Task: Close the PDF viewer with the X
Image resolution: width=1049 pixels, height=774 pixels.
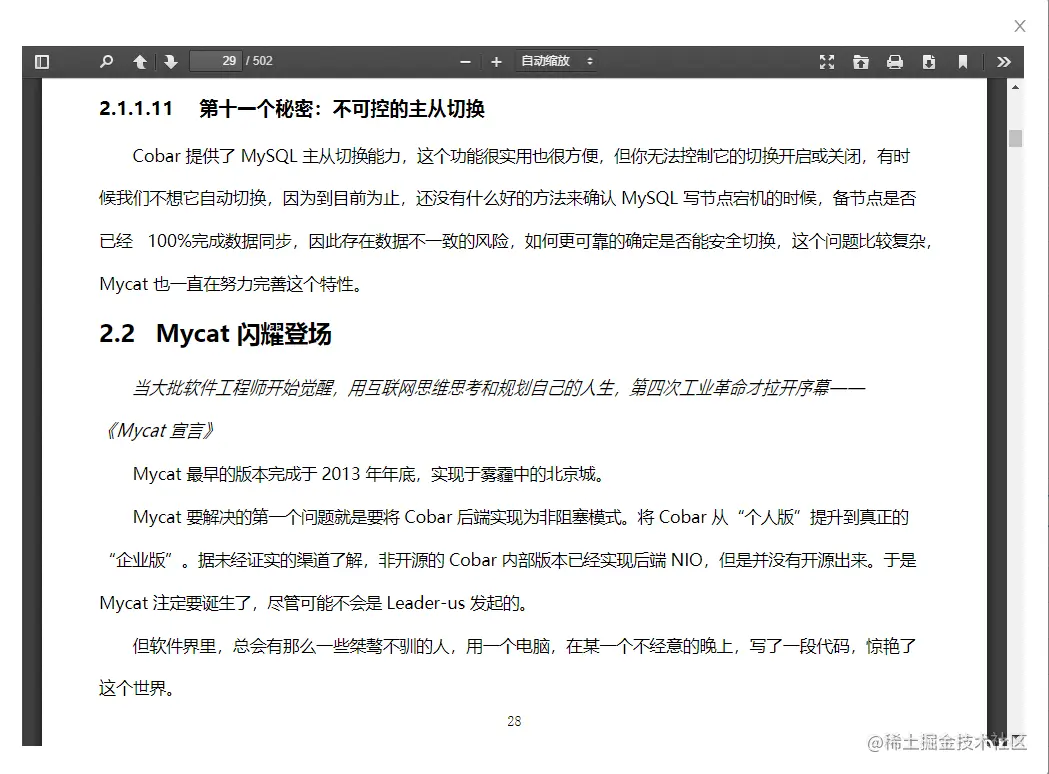Action: point(1019,25)
